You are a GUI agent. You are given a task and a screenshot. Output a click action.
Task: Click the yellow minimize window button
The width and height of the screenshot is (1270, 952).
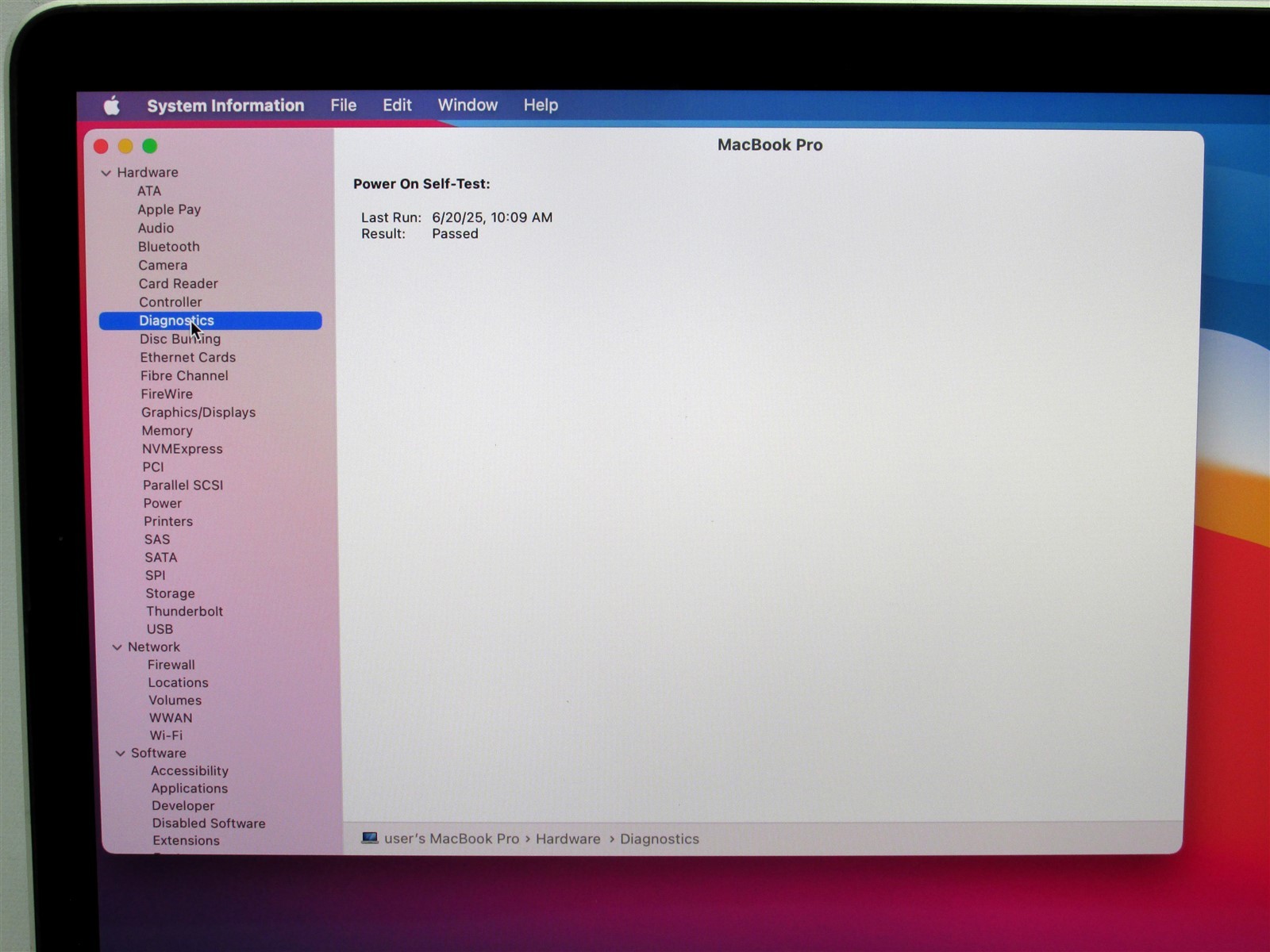click(125, 146)
